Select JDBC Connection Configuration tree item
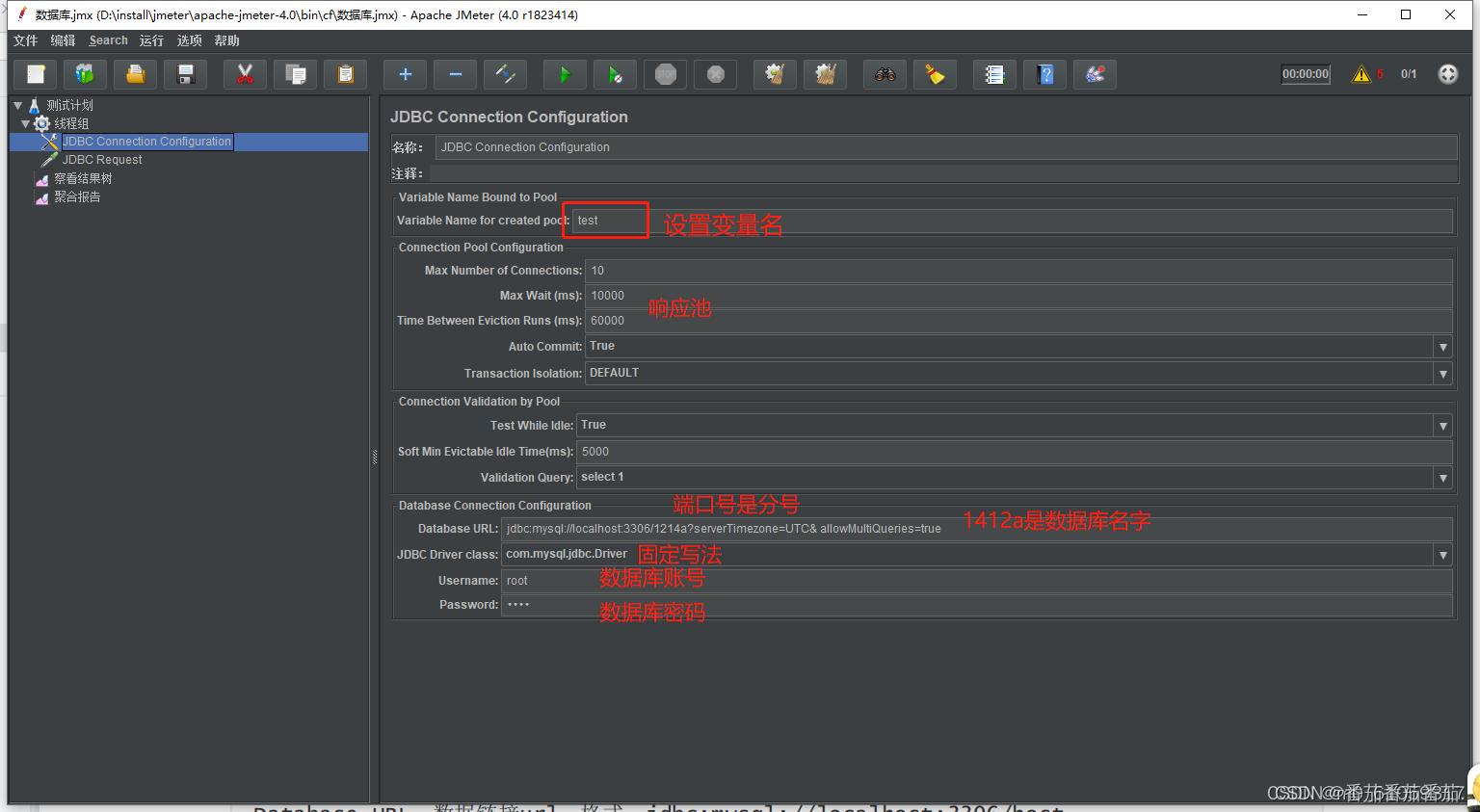1480x812 pixels. point(146,142)
